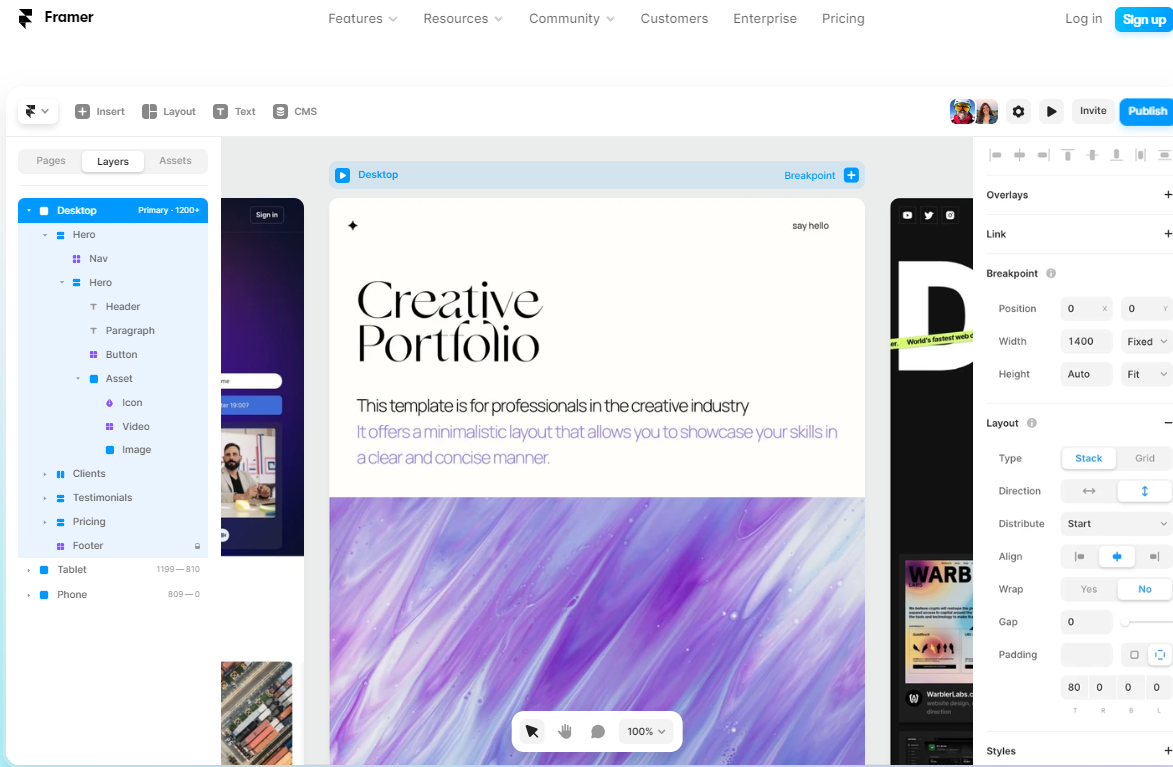Align stack items to center

(1117, 557)
